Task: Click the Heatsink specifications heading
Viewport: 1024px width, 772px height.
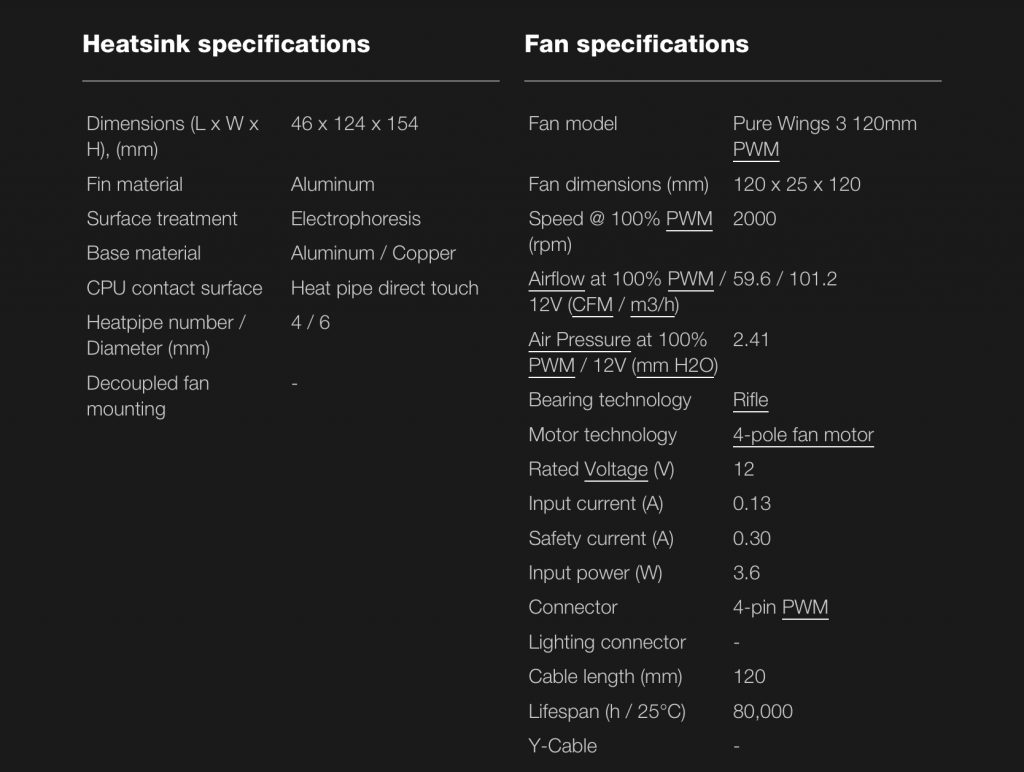Action: pyautogui.click(x=226, y=44)
